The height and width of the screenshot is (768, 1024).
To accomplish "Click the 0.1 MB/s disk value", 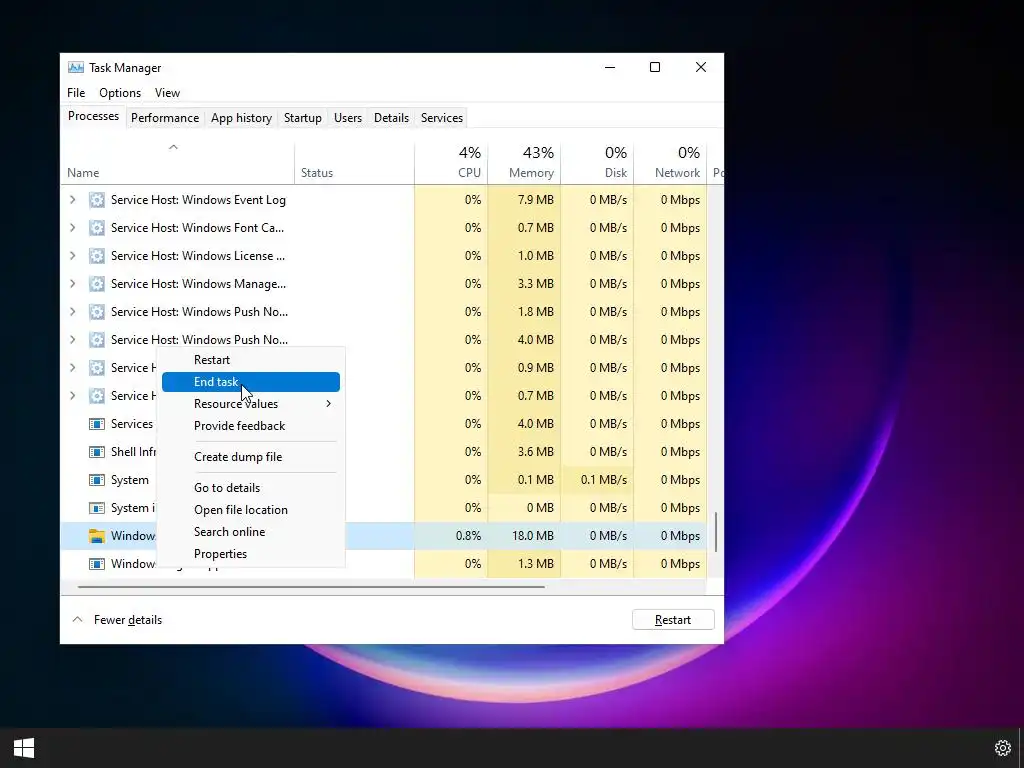I will tap(603, 480).
